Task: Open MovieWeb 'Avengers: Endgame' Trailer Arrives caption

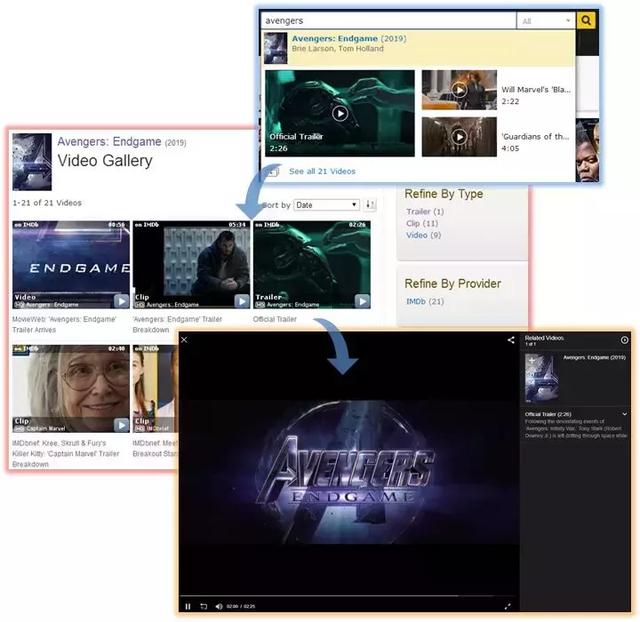Action: [64, 324]
